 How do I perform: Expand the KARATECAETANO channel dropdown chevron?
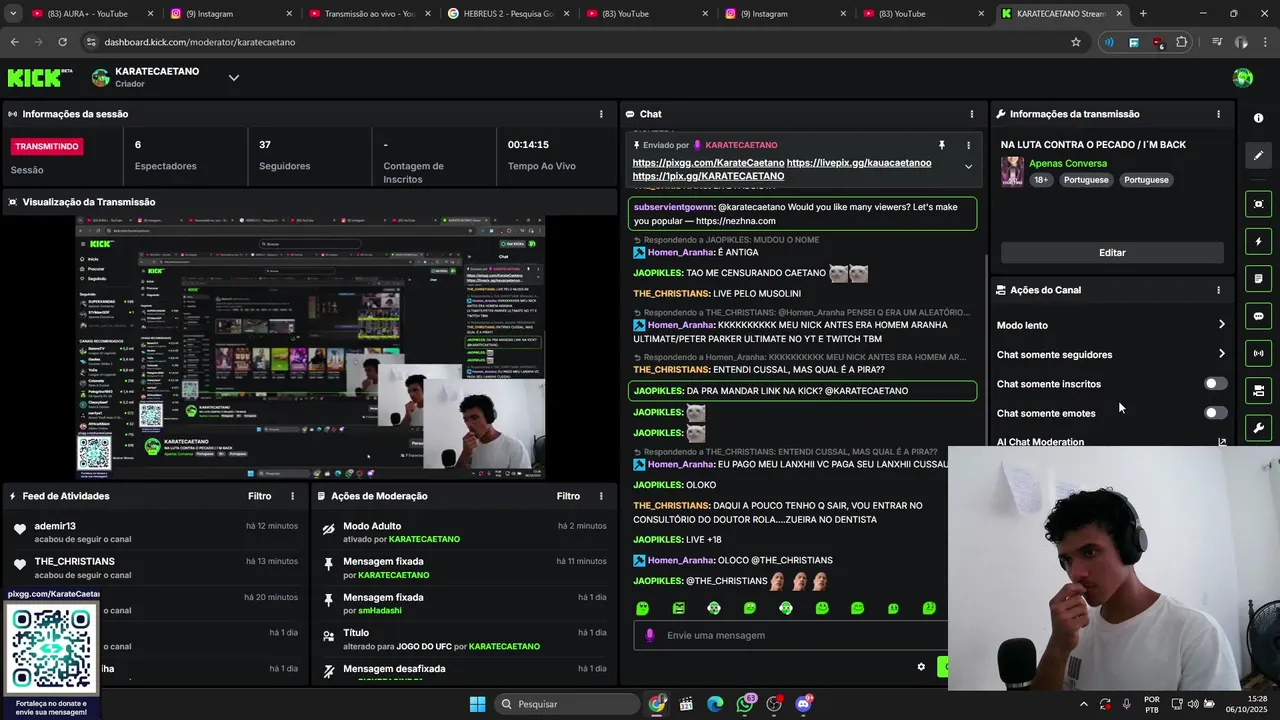pos(233,77)
